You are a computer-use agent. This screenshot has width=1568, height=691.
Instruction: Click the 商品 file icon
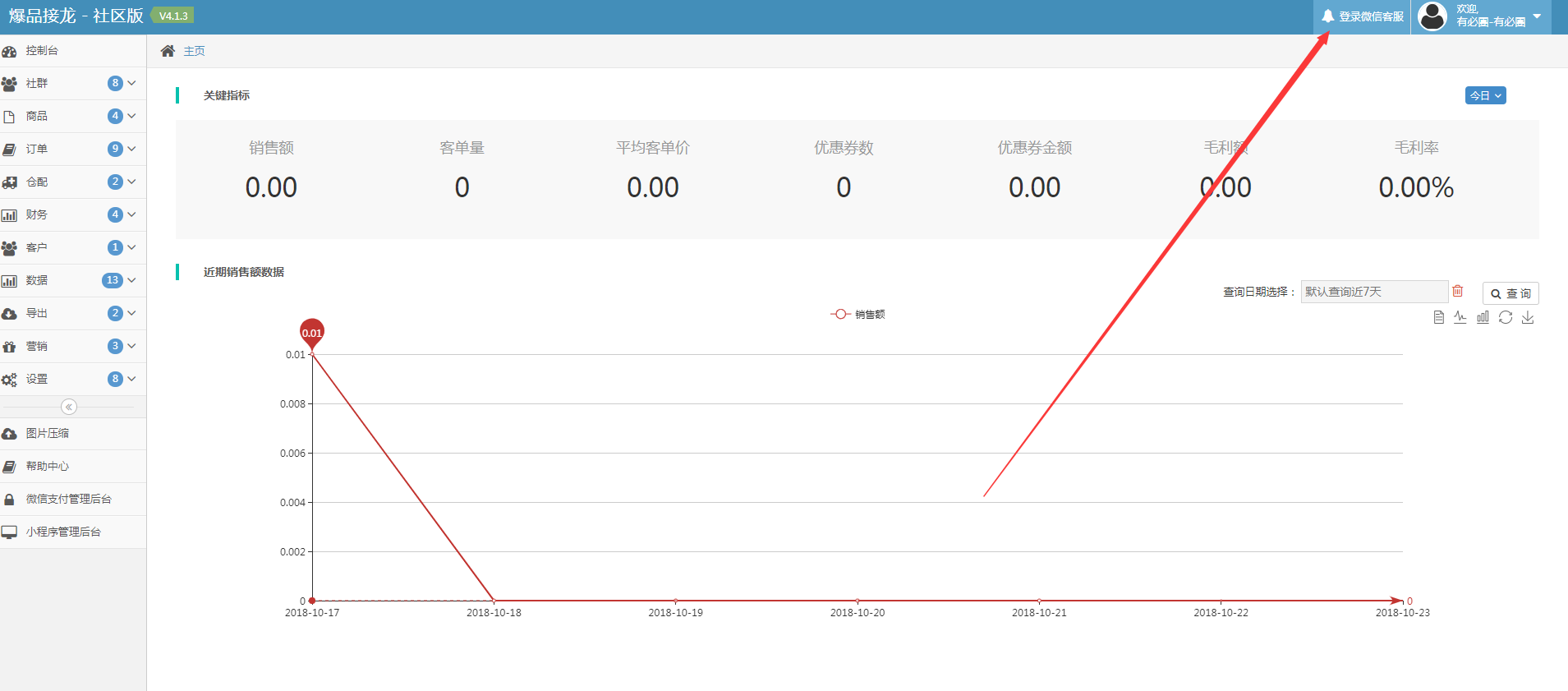pyautogui.click(x=9, y=117)
